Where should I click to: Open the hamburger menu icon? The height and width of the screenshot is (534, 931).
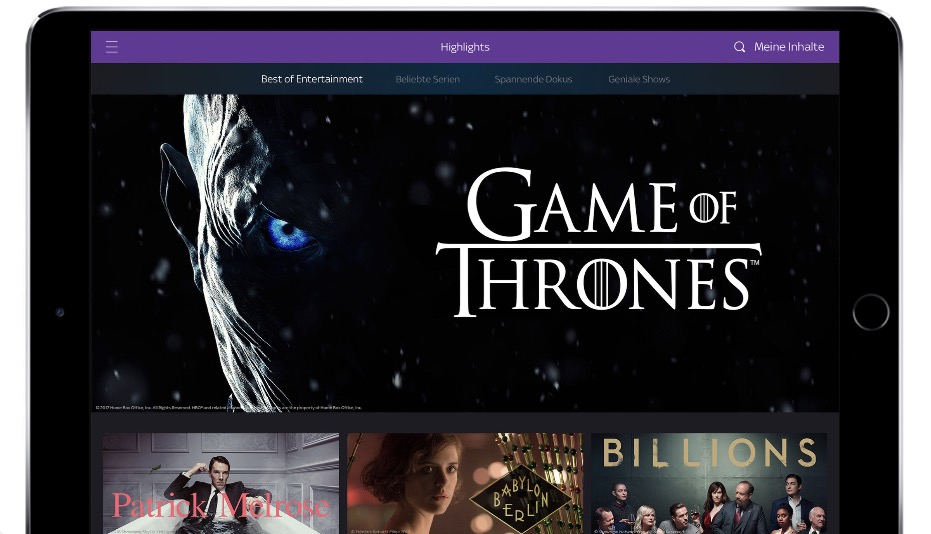coord(112,47)
